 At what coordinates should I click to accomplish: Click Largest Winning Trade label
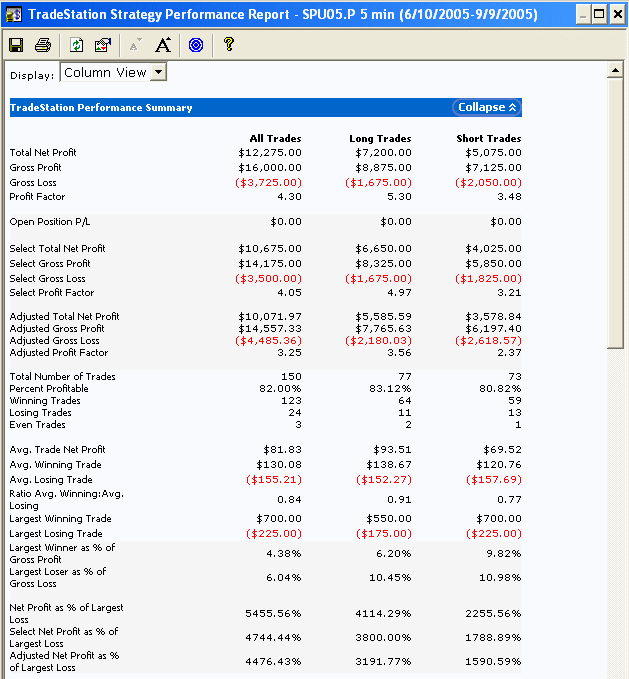coord(61,519)
